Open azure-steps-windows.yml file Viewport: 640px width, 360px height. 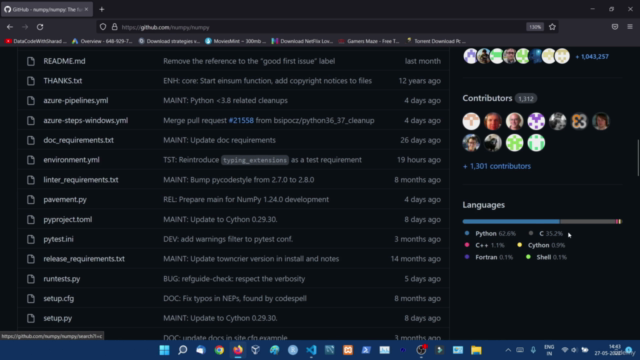85,120
